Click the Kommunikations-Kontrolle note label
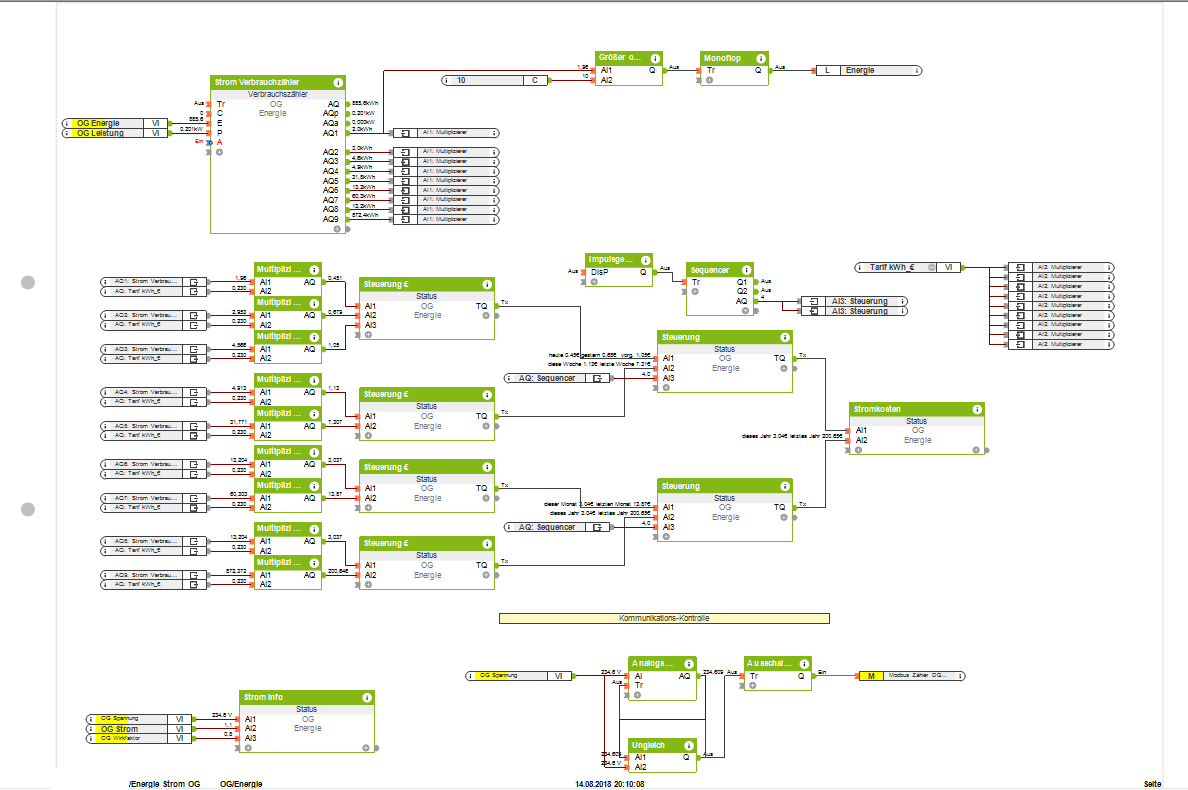Viewport: 1188px width, 790px height. 664,619
